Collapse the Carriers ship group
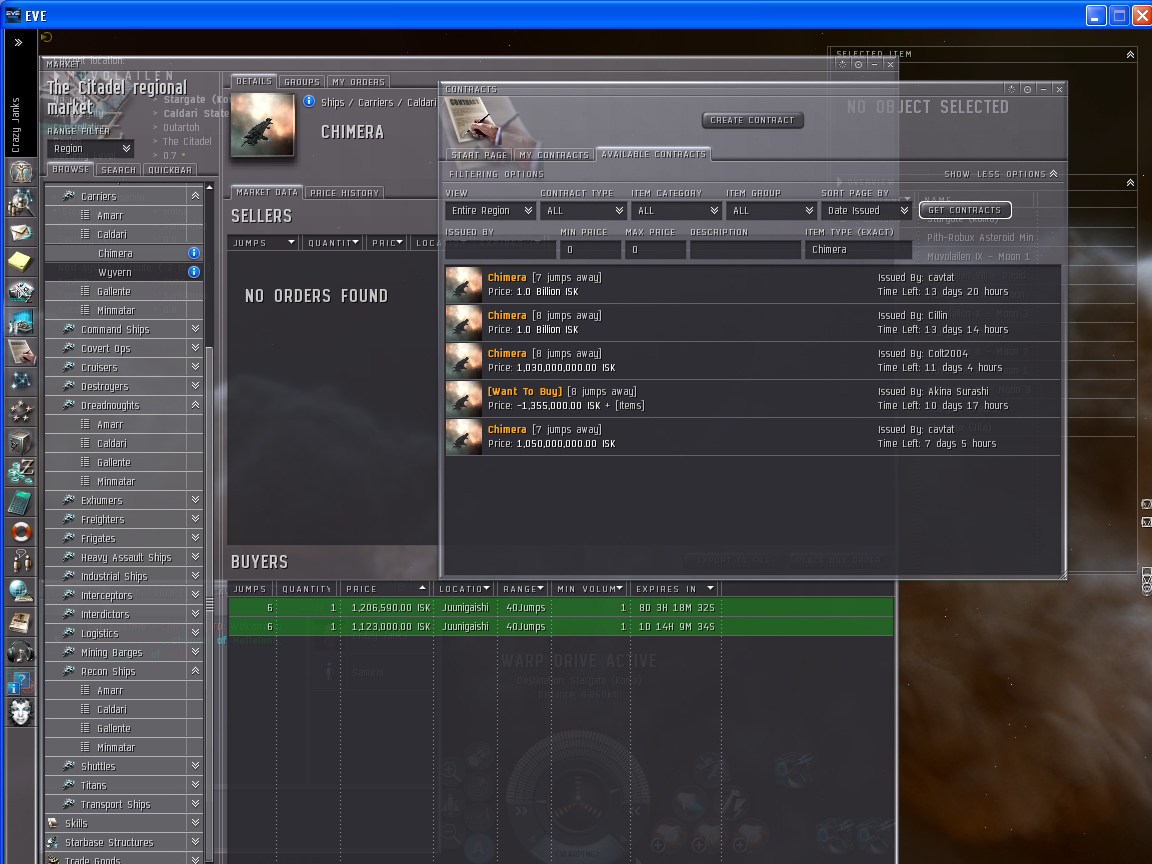The width and height of the screenshot is (1152, 864). coord(195,197)
